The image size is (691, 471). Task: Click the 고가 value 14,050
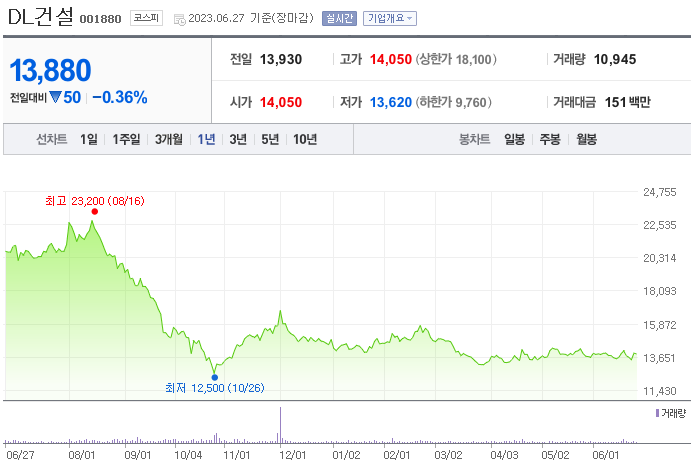390,59
